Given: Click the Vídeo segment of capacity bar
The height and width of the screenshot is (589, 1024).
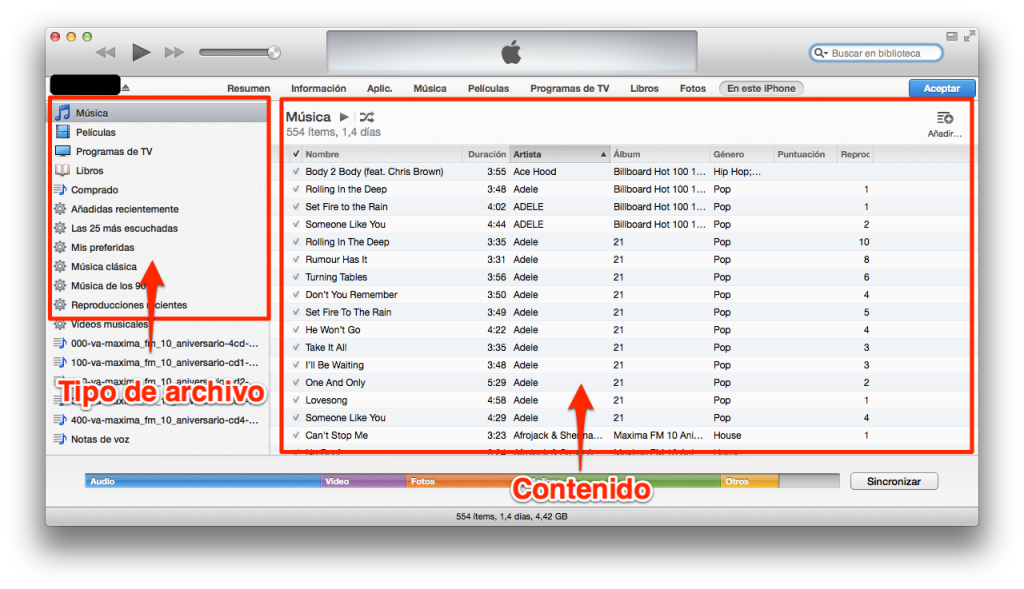Looking at the screenshot, I should [363, 481].
